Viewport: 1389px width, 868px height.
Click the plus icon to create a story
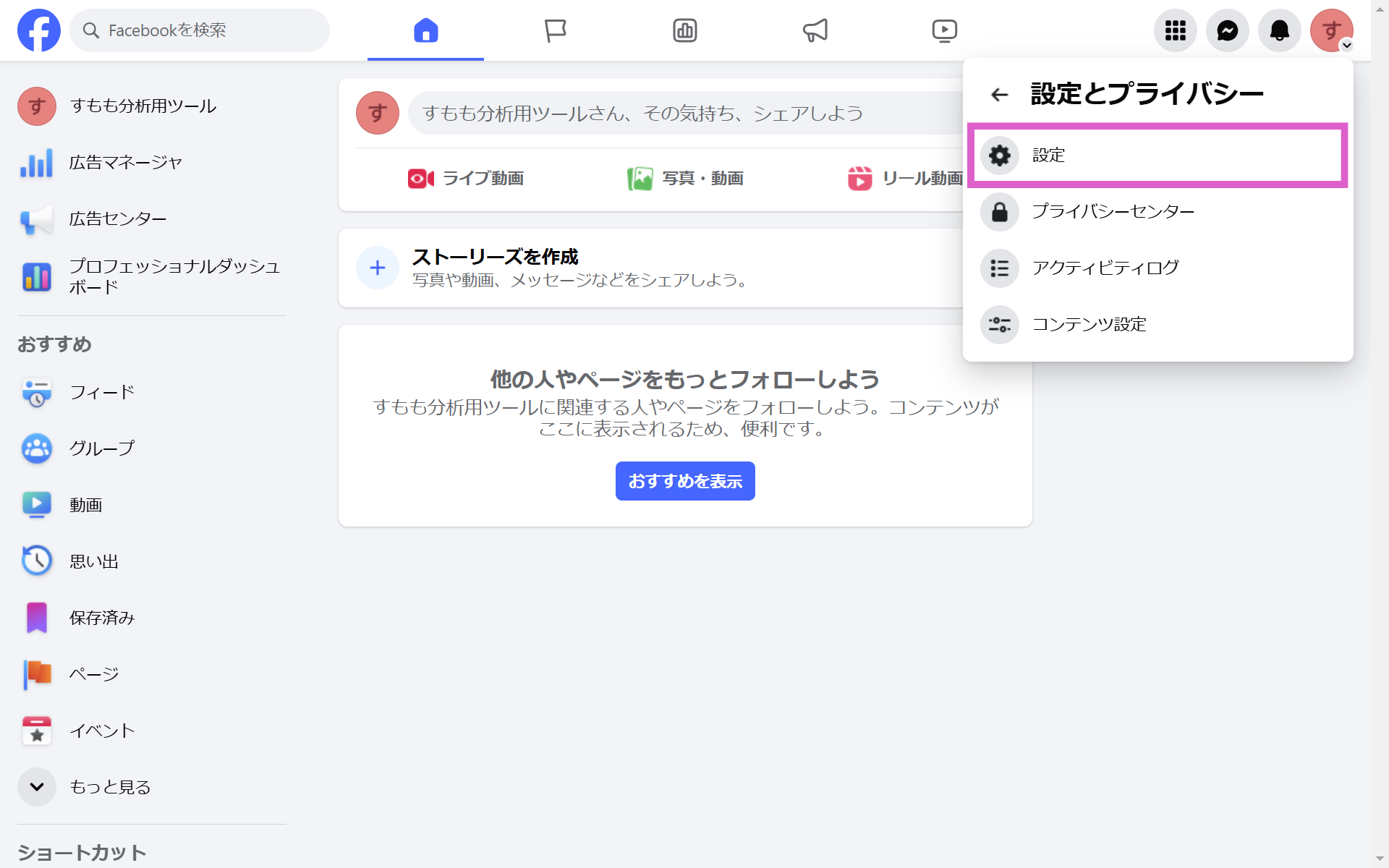pyautogui.click(x=377, y=268)
